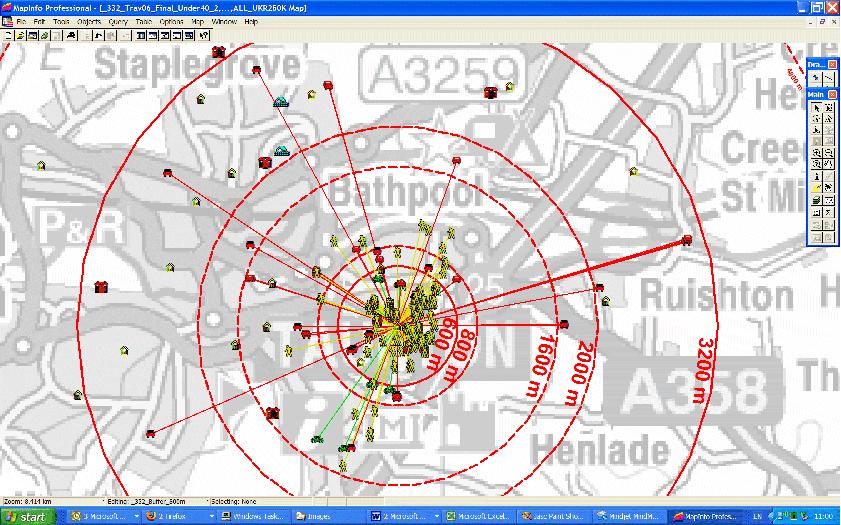
Task: Expand the 2 Microsoft Word group arrow
Action: pyautogui.click(x=437, y=516)
